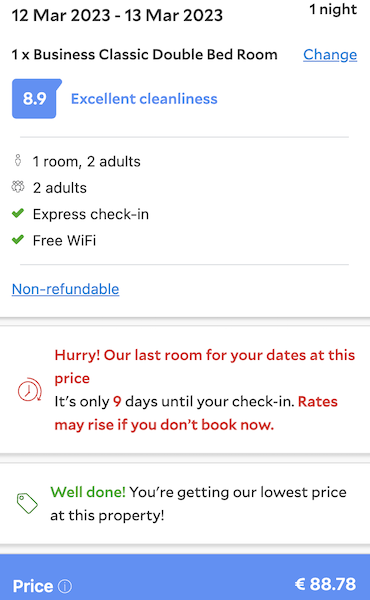Click the 8.9 rating badge
The image size is (370, 600).
pyautogui.click(x=36, y=99)
